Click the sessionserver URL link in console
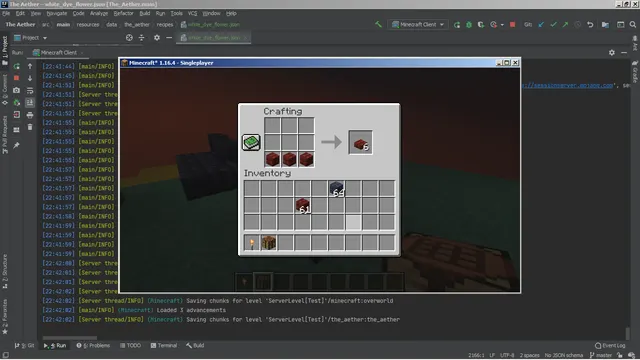The width and height of the screenshot is (640, 360). 568,85
